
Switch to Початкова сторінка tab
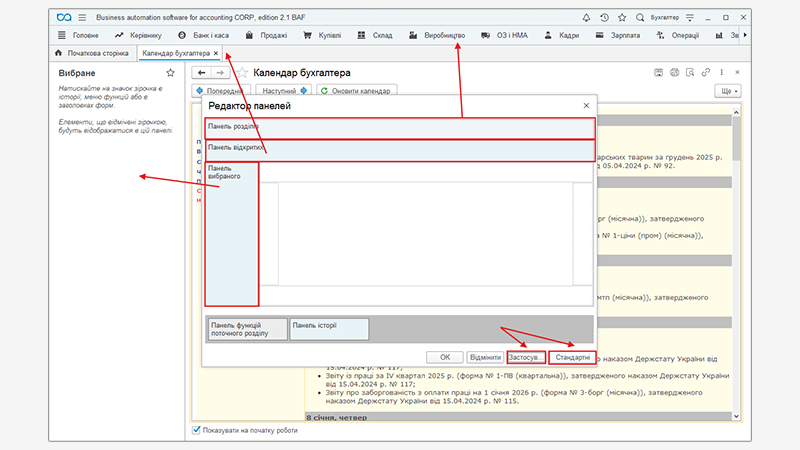[x=92, y=53]
